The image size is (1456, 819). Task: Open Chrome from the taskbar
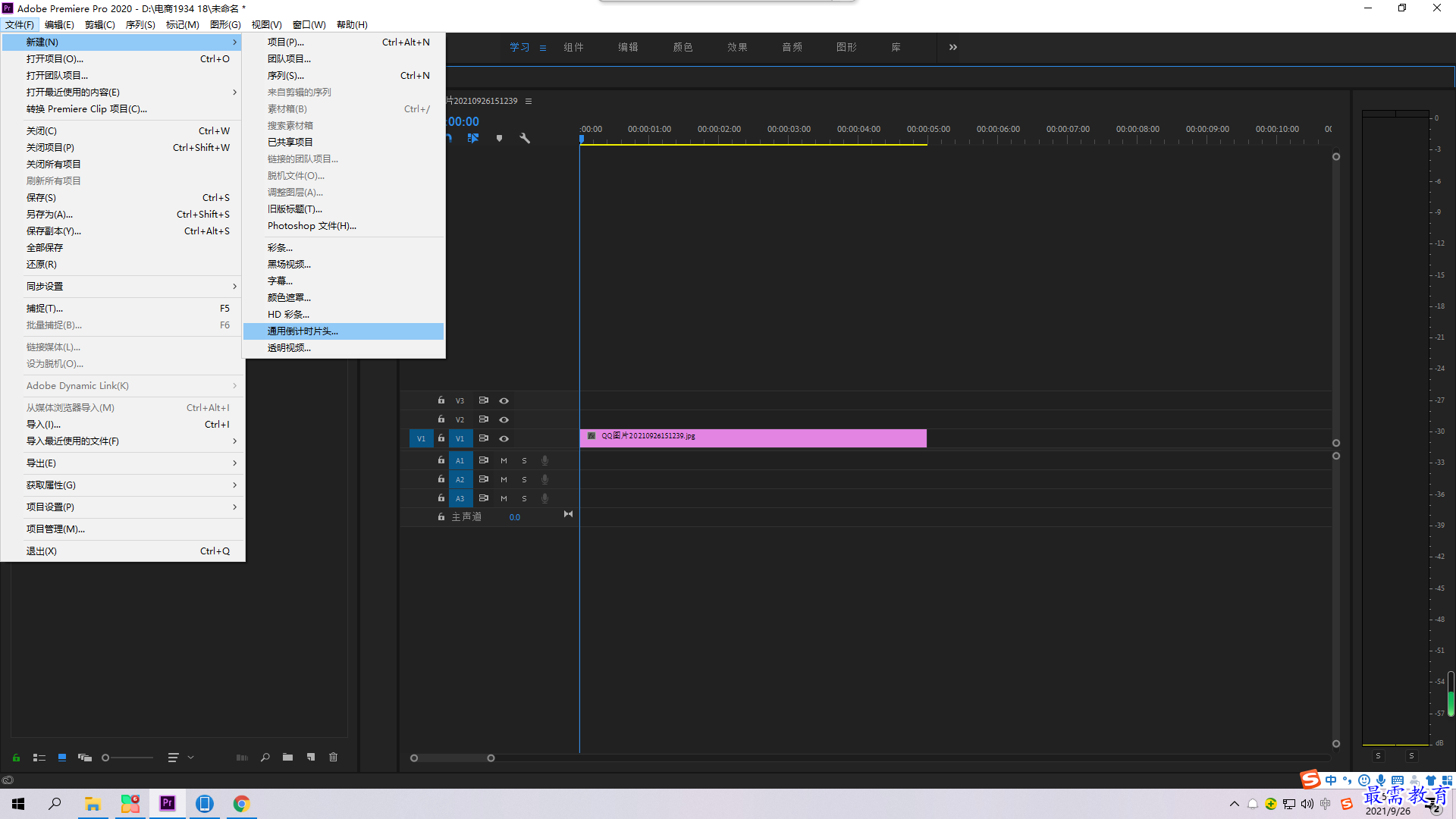[x=241, y=803]
